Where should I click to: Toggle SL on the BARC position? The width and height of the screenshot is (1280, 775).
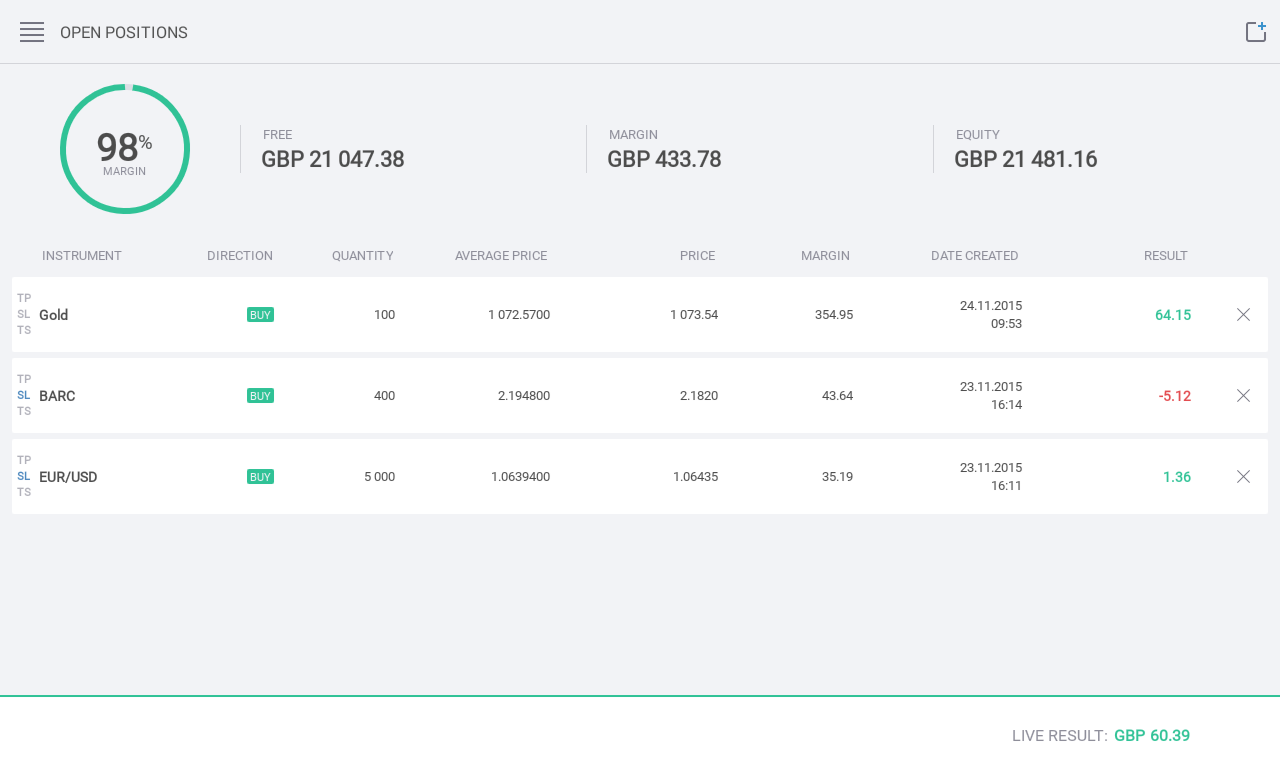pyautogui.click(x=24, y=395)
